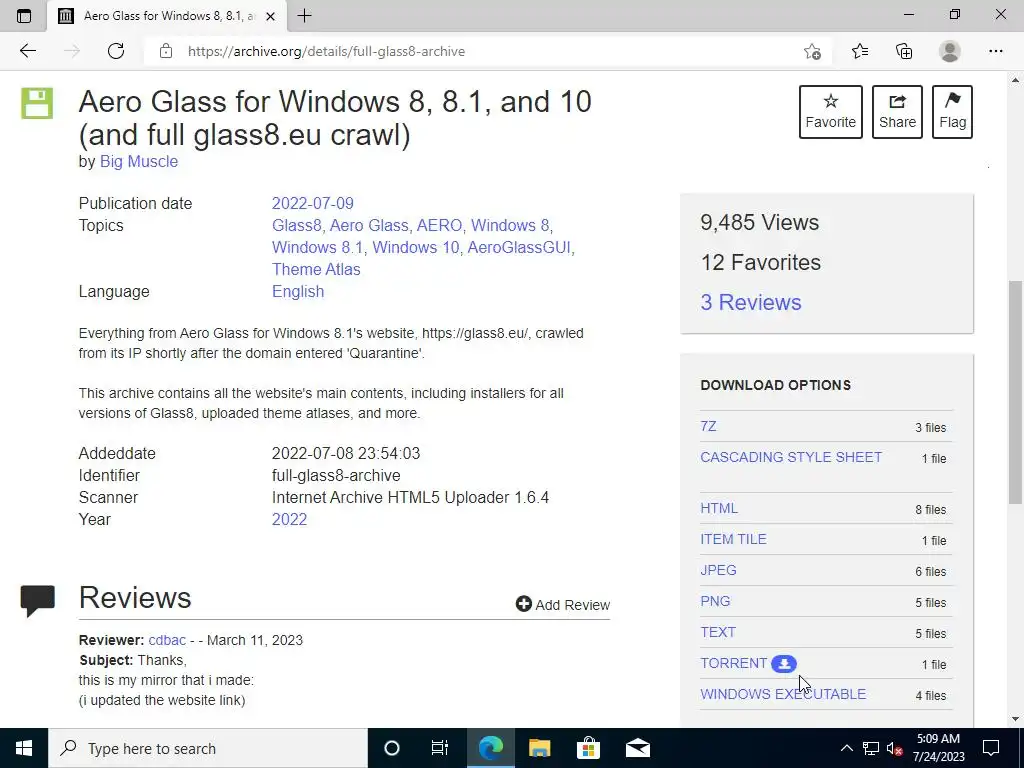Viewport: 1024px width, 768px height.
Task: Open the Windows 10 topic link
Action: (416, 248)
